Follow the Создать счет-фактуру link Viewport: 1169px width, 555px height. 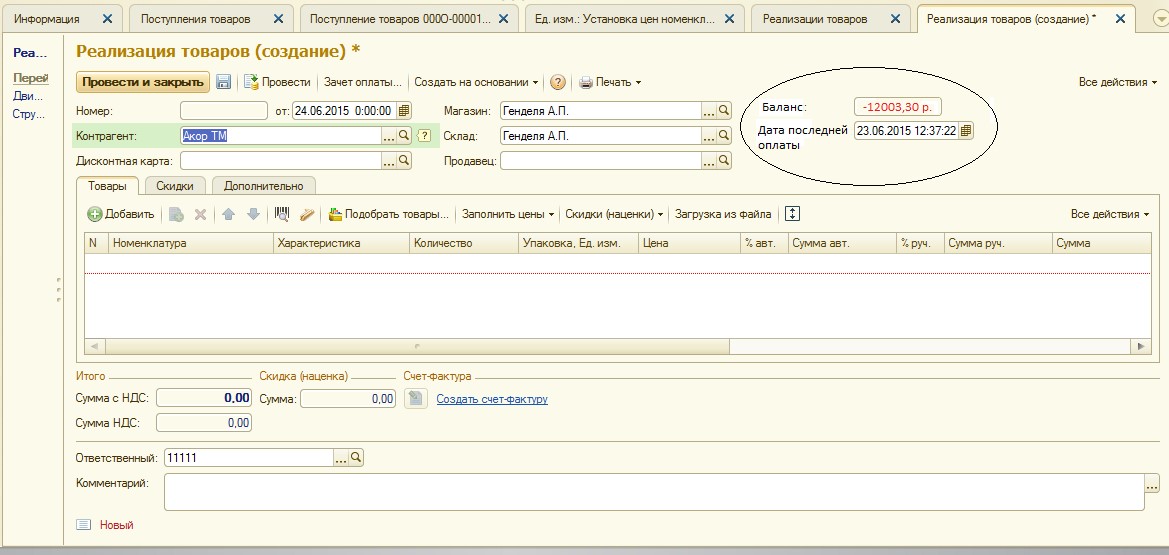(x=492, y=400)
